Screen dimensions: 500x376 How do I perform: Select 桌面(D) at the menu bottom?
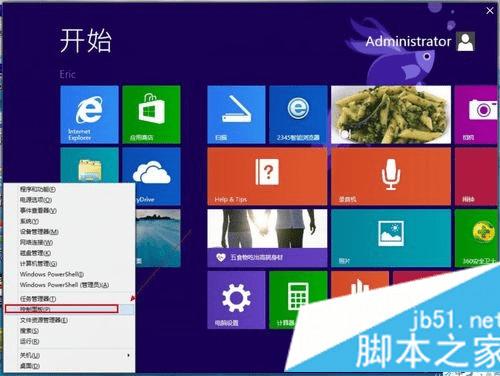[69, 366]
